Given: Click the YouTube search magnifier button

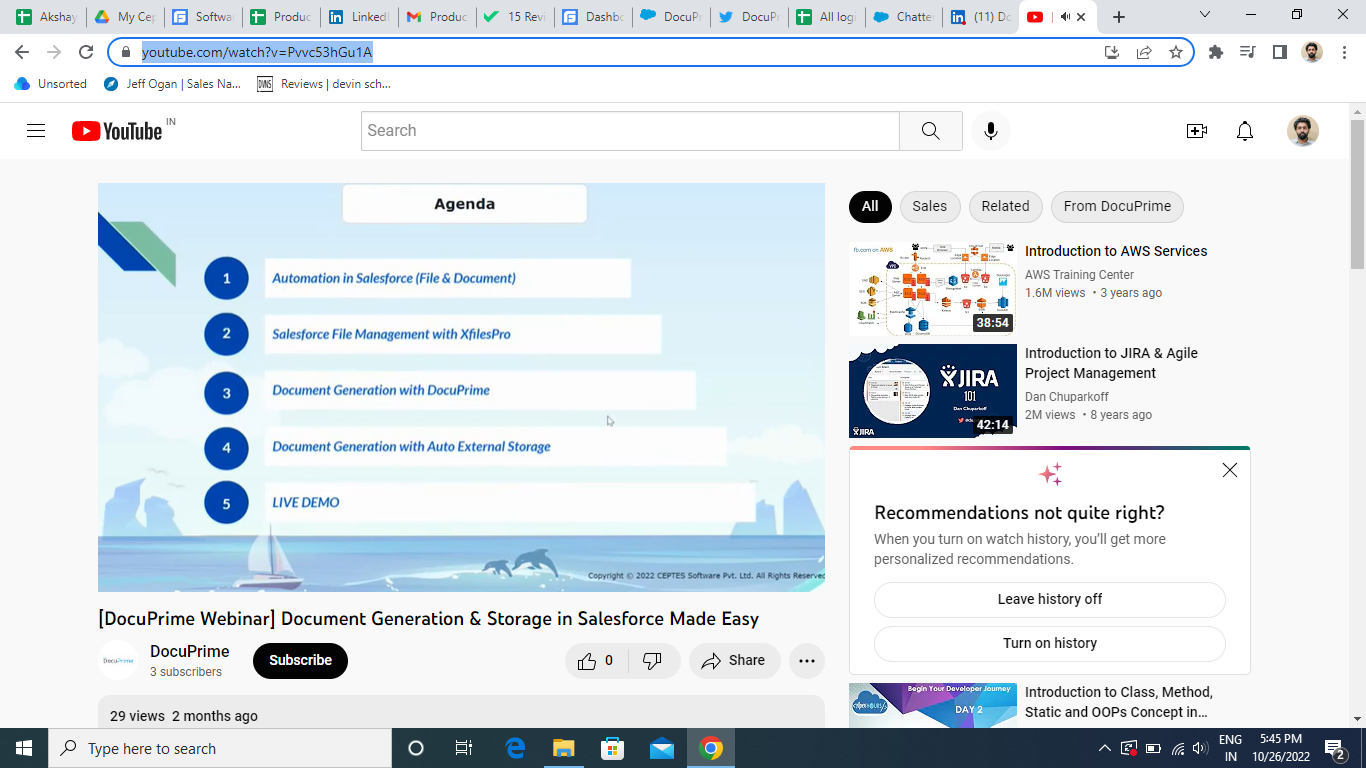Looking at the screenshot, I should (930, 131).
